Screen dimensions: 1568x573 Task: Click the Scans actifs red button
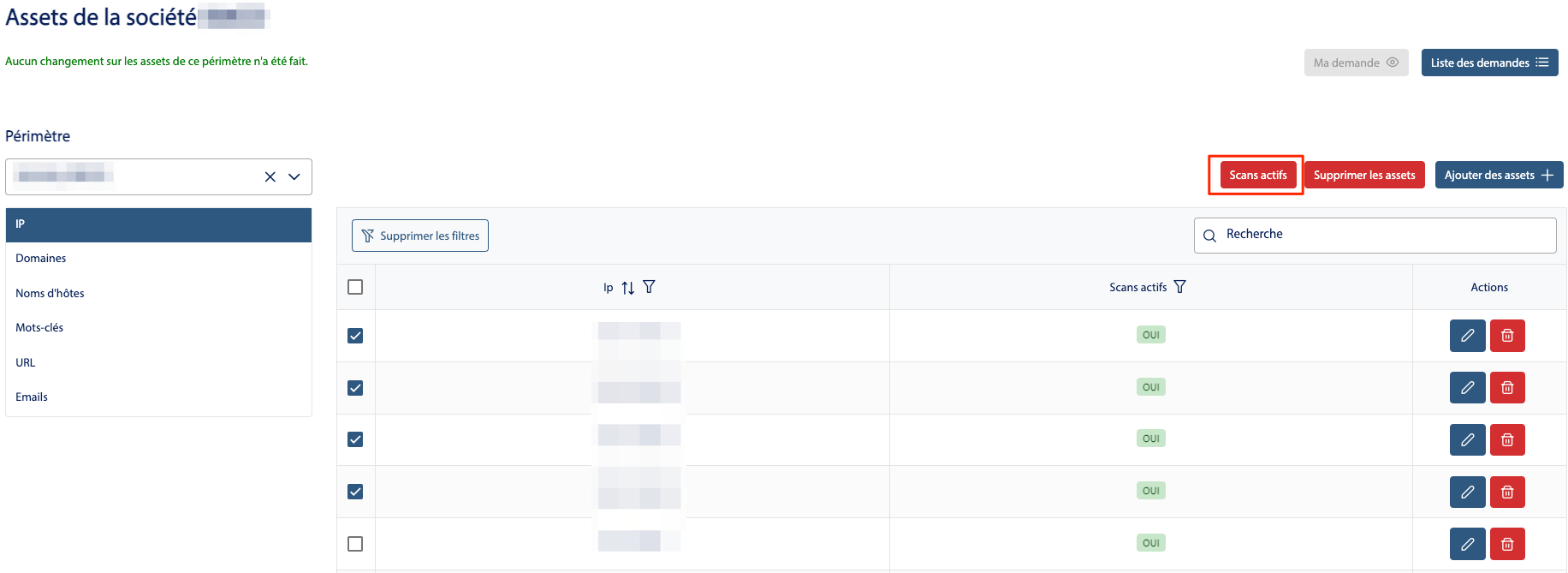pos(1257,175)
